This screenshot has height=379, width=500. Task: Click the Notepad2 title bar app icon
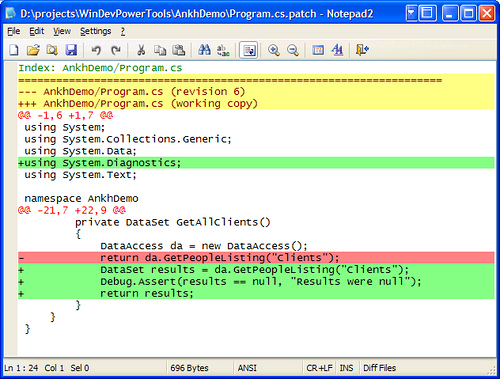pos(10,13)
